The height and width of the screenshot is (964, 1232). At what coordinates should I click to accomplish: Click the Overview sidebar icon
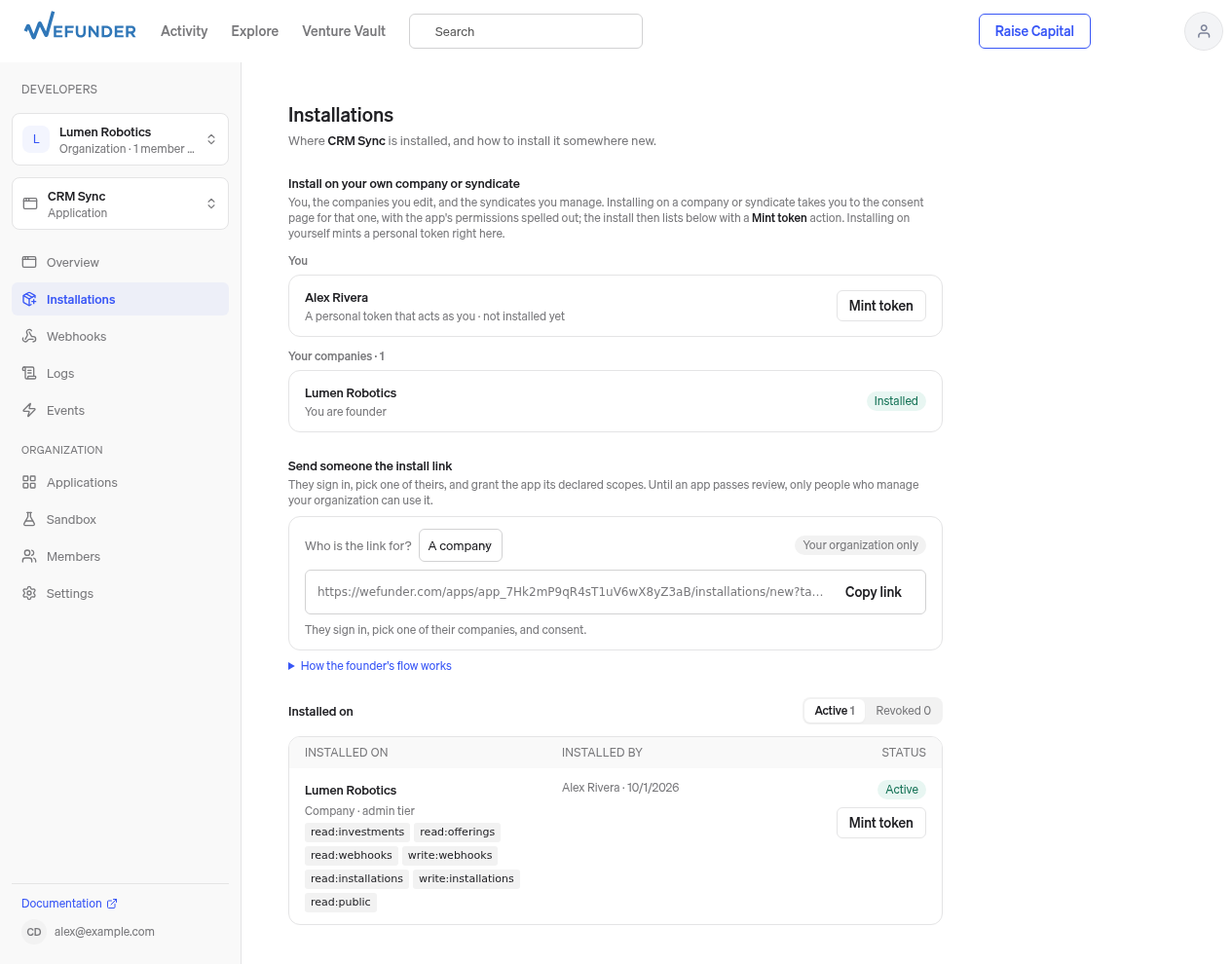coord(29,262)
